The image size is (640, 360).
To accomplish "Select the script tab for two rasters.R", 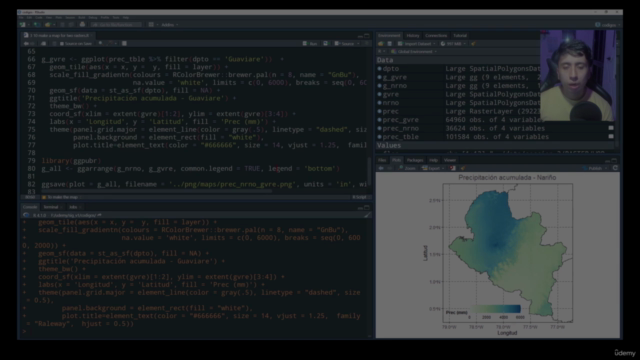I will [58, 36].
